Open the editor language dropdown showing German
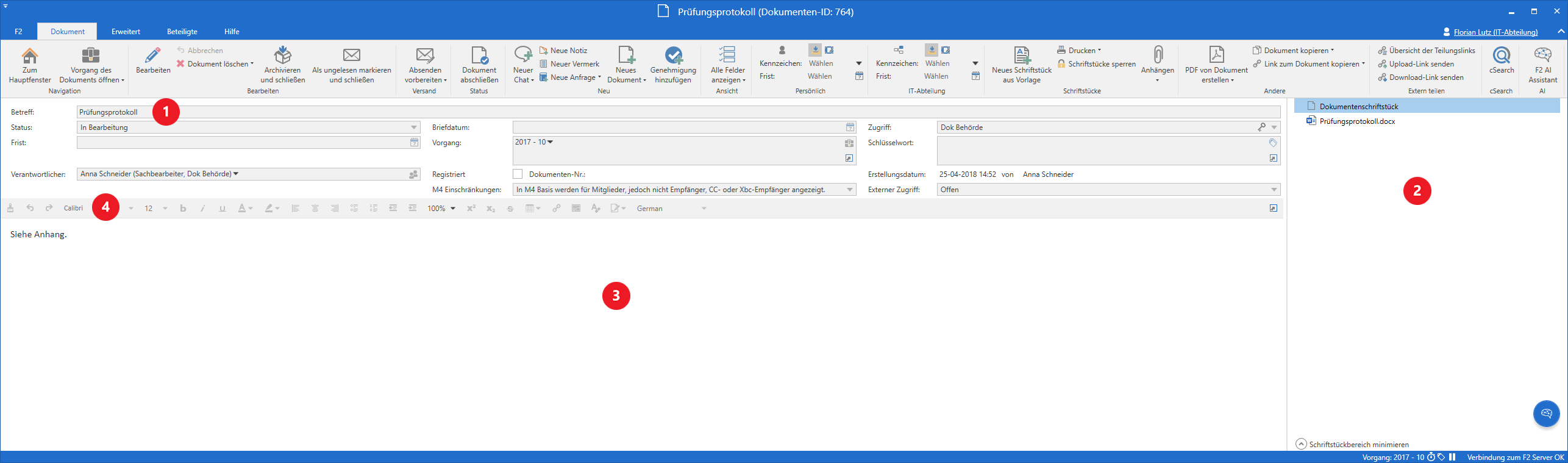The image size is (1568, 463). pyautogui.click(x=704, y=209)
